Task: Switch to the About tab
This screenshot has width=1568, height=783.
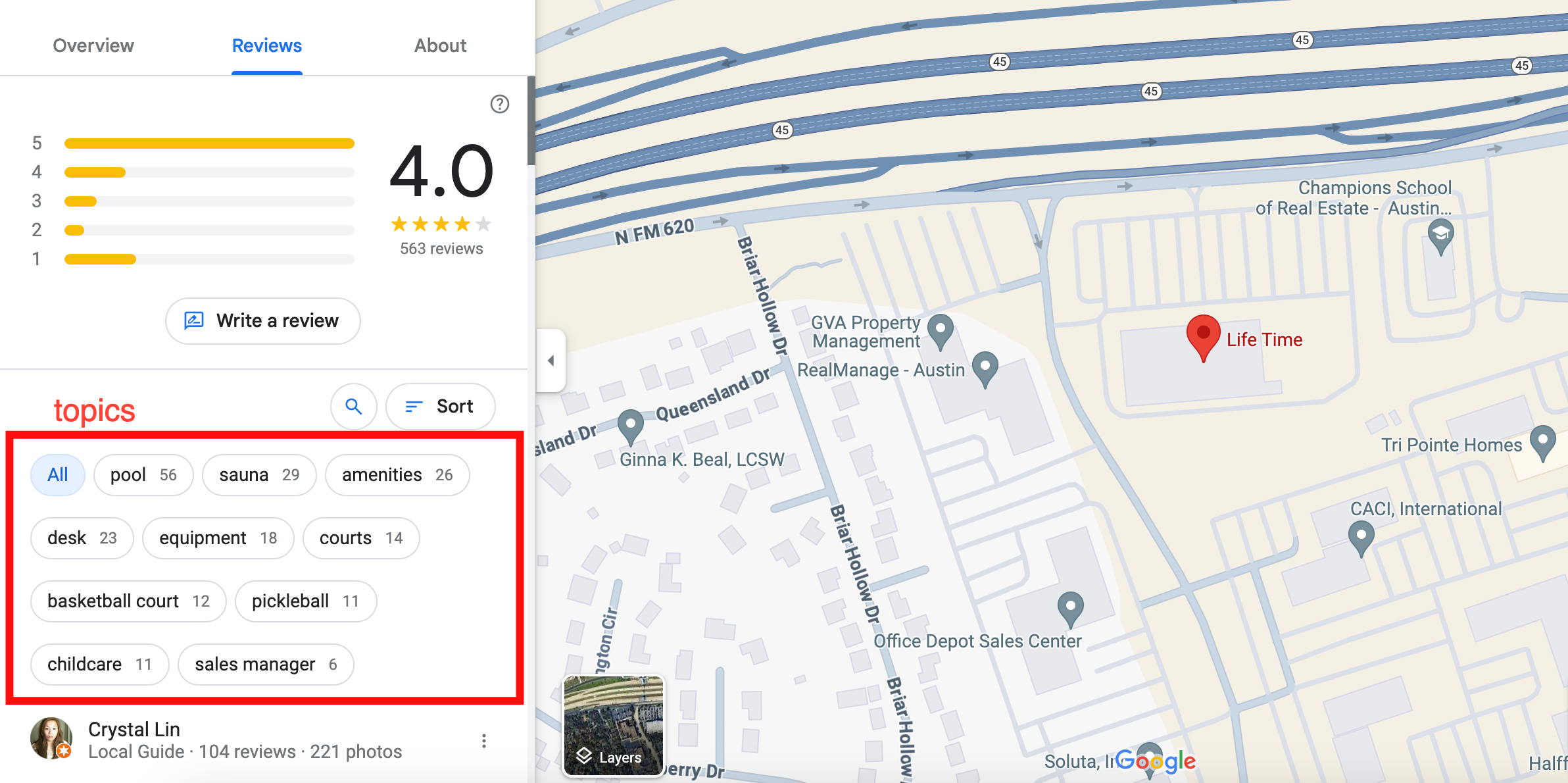Action: click(440, 45)
